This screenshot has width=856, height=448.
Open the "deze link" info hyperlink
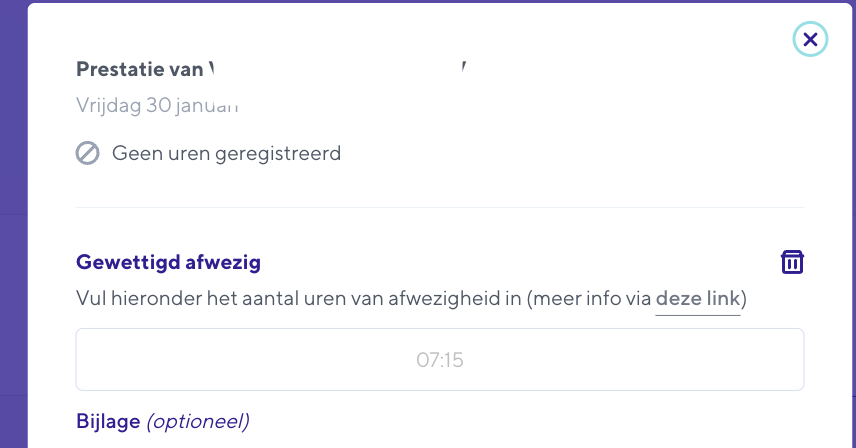[698, 299]
